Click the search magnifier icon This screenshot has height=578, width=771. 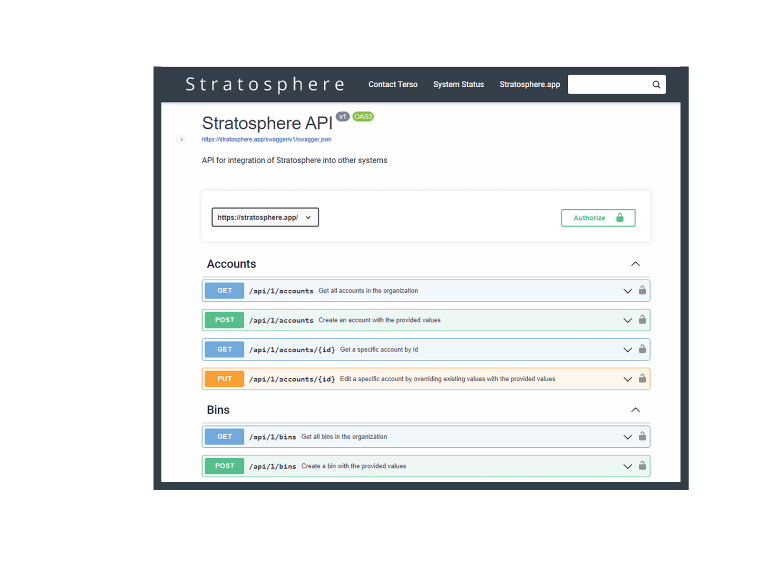point(656,85)
